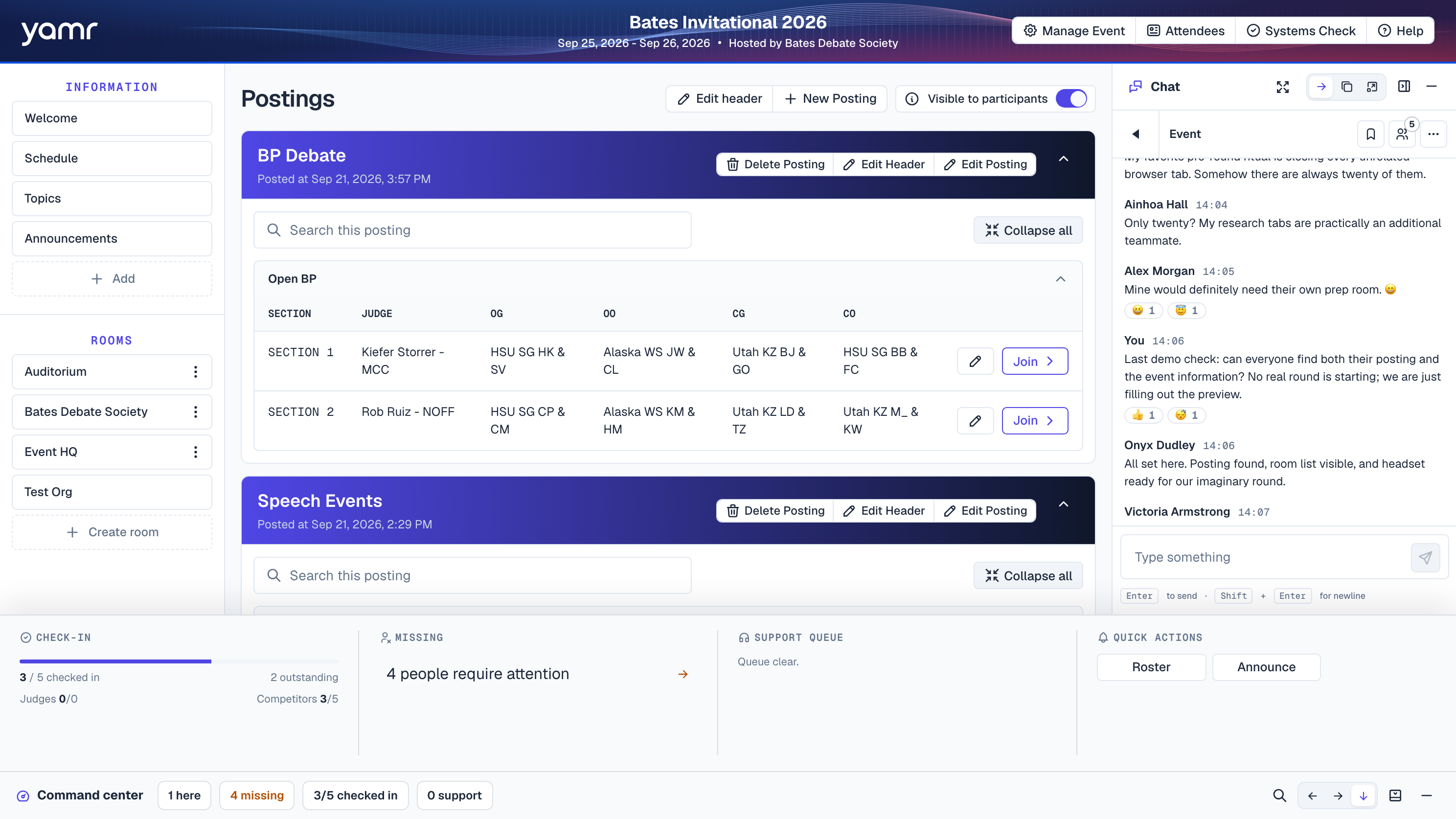Collapse the BP Debate posting chevron
This screenshot has height=819, width=1456.
tap(1063, 159)
